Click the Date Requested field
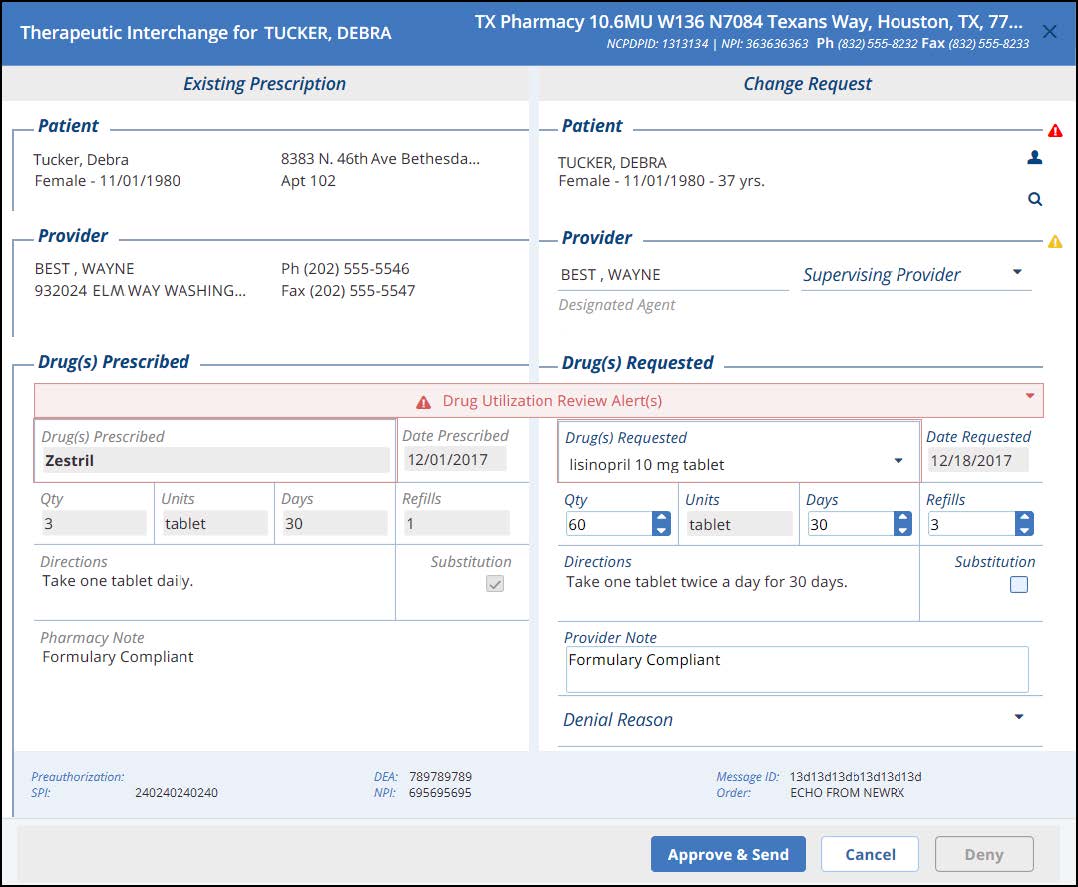Screen dimensions: 1078x887 [969, 461]
